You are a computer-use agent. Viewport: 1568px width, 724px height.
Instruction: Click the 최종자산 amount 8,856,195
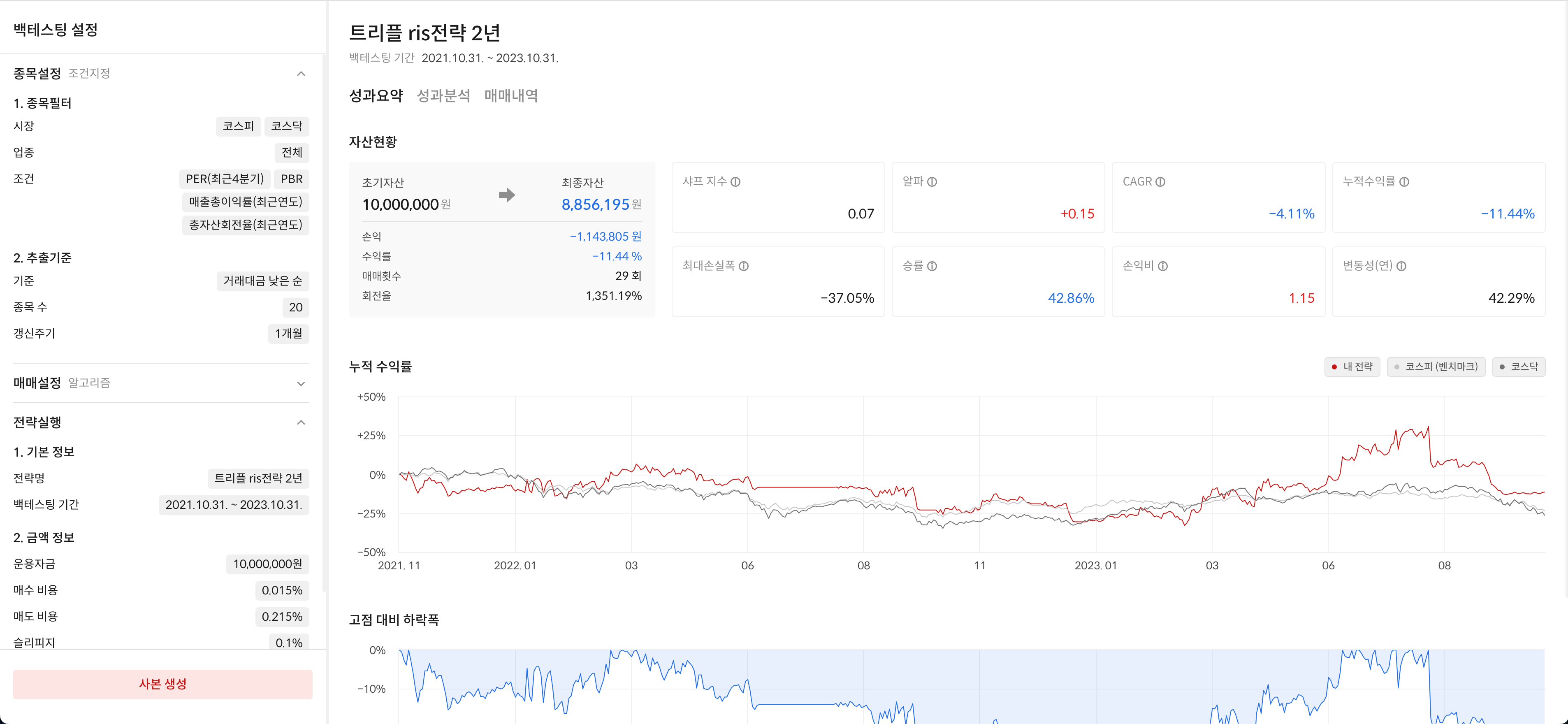595,204
